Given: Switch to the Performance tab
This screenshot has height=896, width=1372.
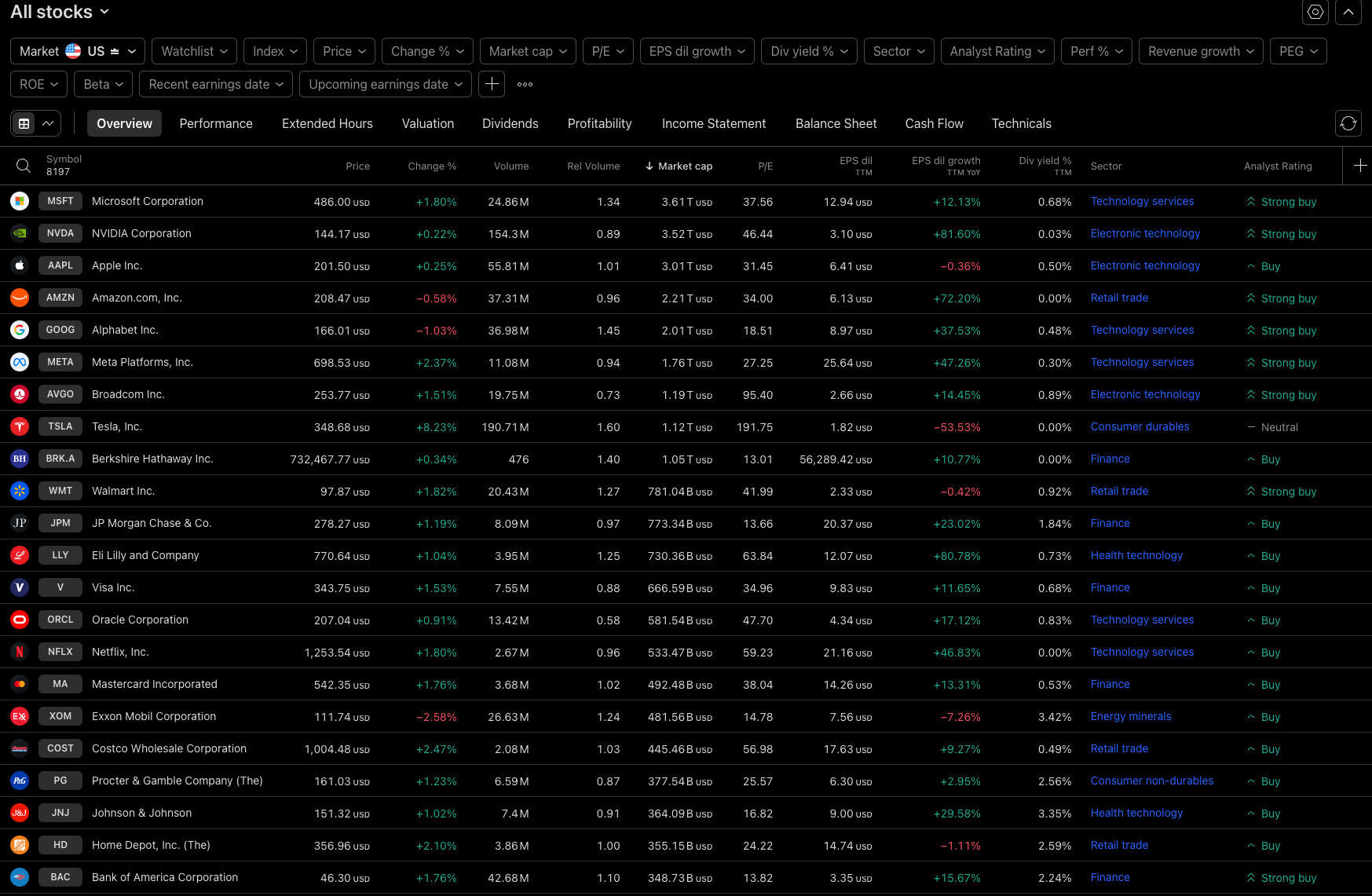Looking at the screenshot, I should coord(216,123).
